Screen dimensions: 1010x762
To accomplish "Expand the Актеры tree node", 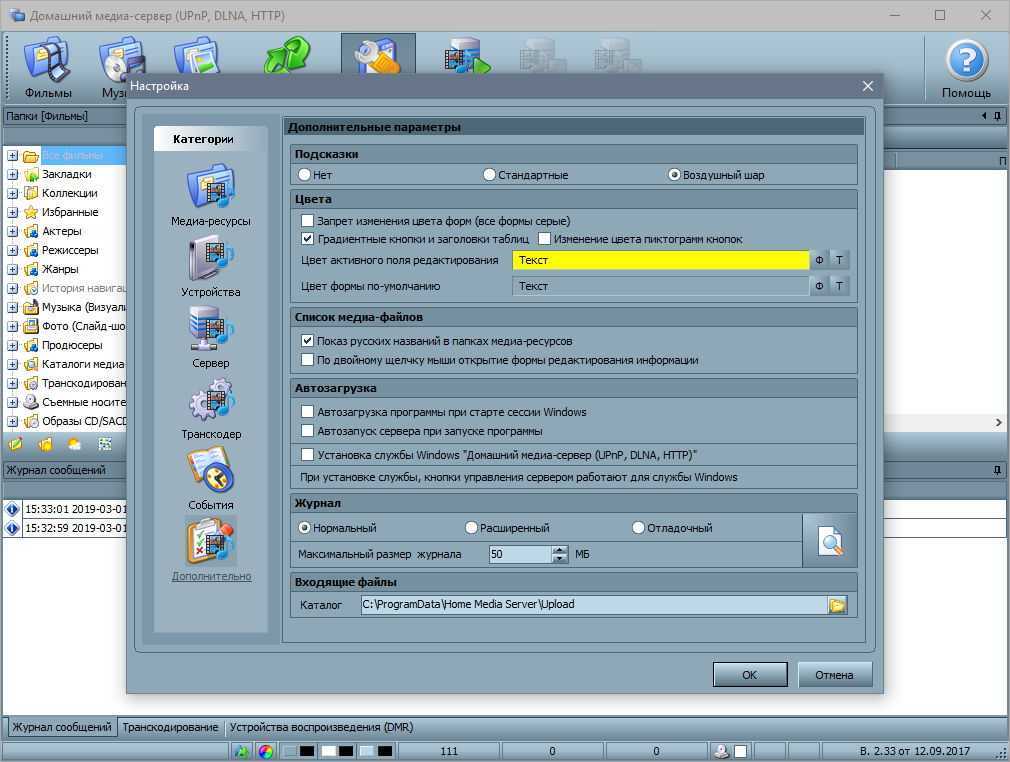I will 12,231.
